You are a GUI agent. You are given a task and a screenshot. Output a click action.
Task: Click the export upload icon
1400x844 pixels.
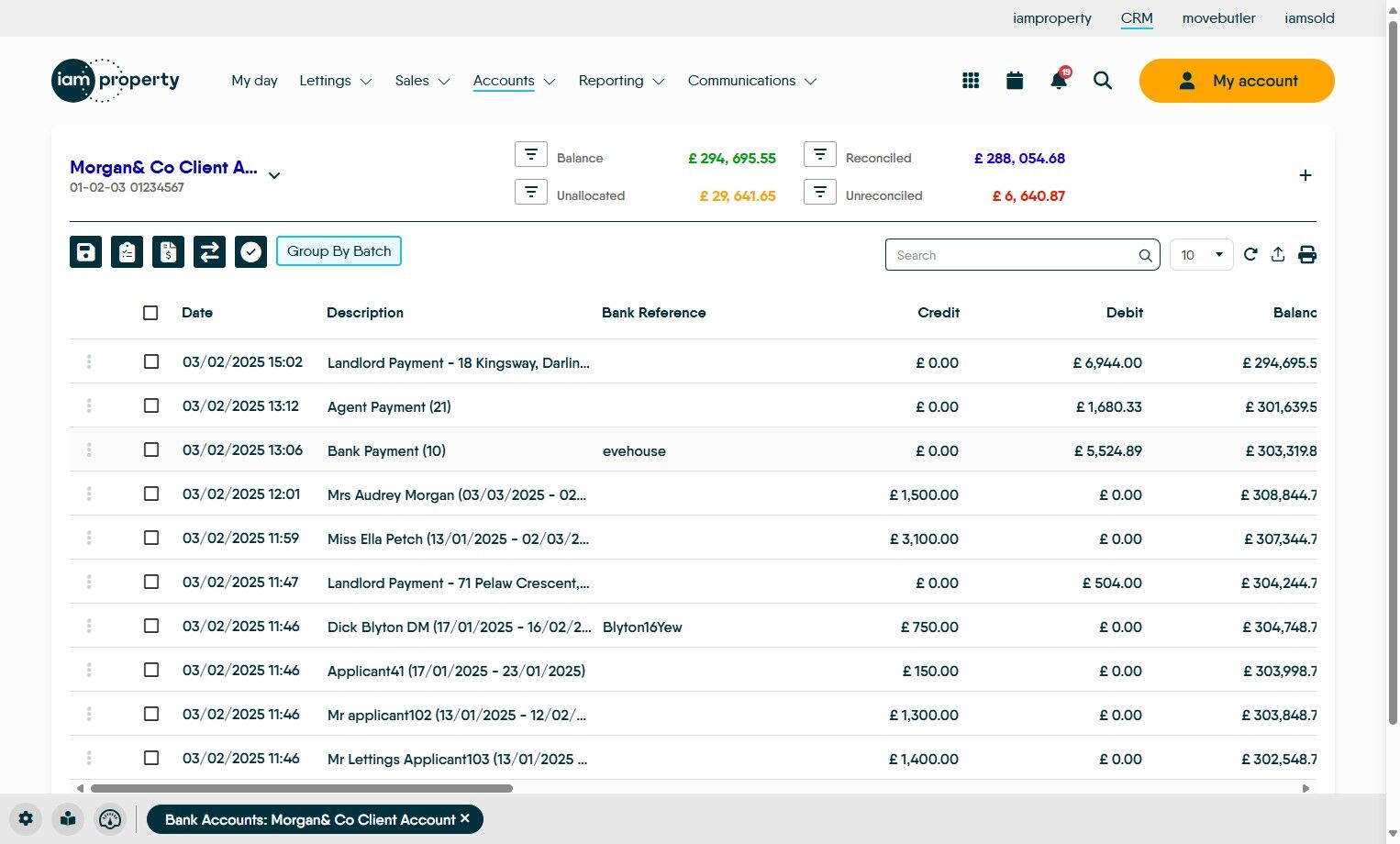pyautogui.click(x=1278, y=255)
